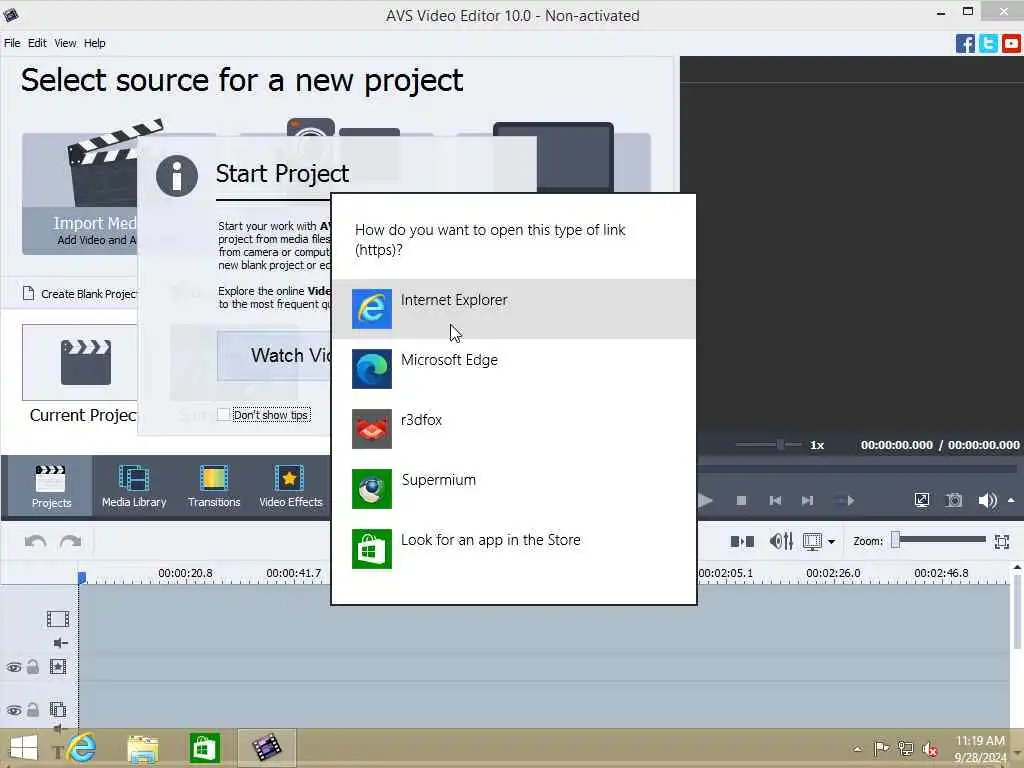
Task: Open link with Internet Explorer
Action: coord(514,308)
